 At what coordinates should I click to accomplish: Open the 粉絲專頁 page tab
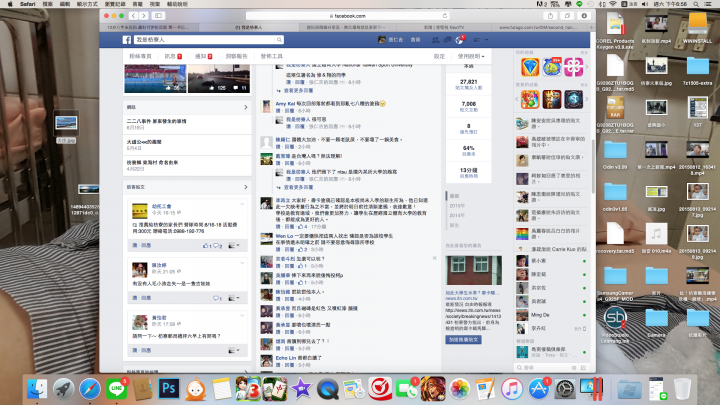pos(140,56)
